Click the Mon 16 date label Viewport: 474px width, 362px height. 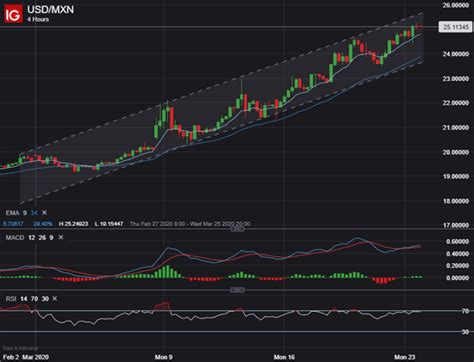284,357
